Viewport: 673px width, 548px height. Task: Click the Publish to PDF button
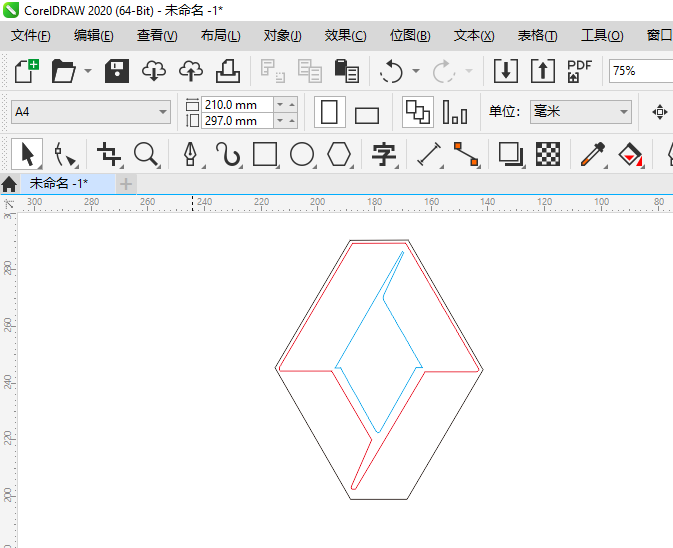pyautogui.click(x=579, y=71)
